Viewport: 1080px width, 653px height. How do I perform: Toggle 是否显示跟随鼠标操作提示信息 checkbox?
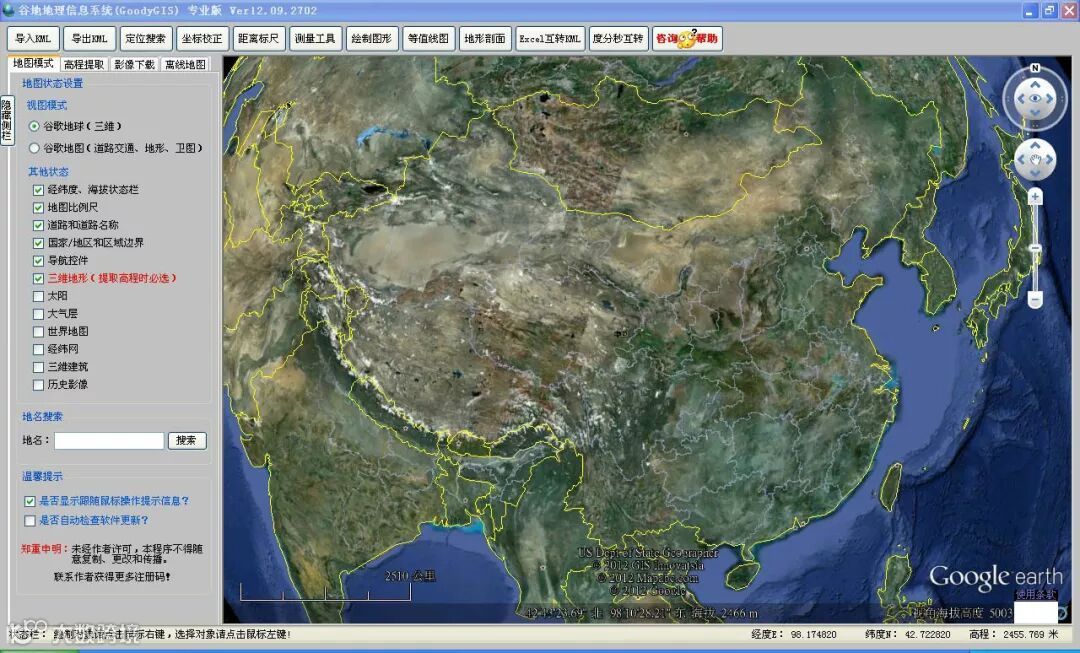click(x=30, y=501)
